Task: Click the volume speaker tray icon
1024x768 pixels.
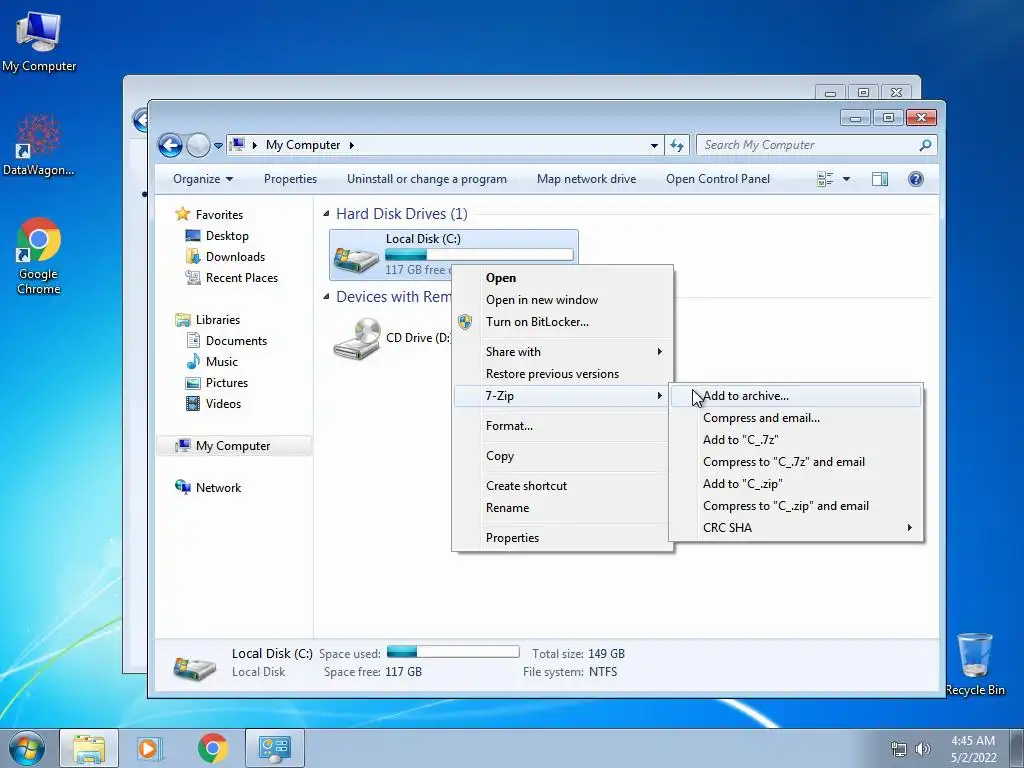Action: pyautogui.click(x=923, y=749)
